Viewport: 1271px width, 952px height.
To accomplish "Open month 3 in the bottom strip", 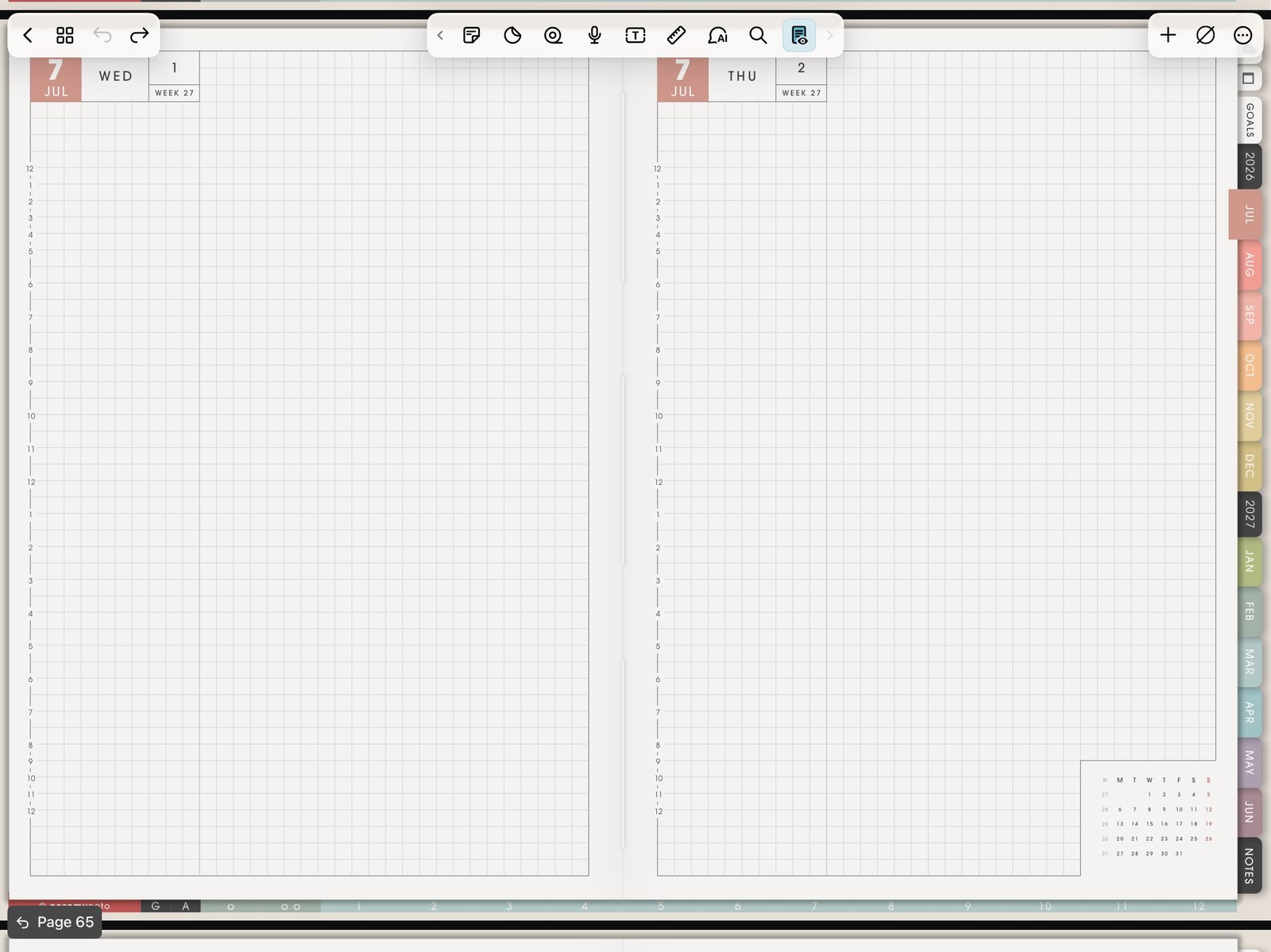I will [509, 906].
